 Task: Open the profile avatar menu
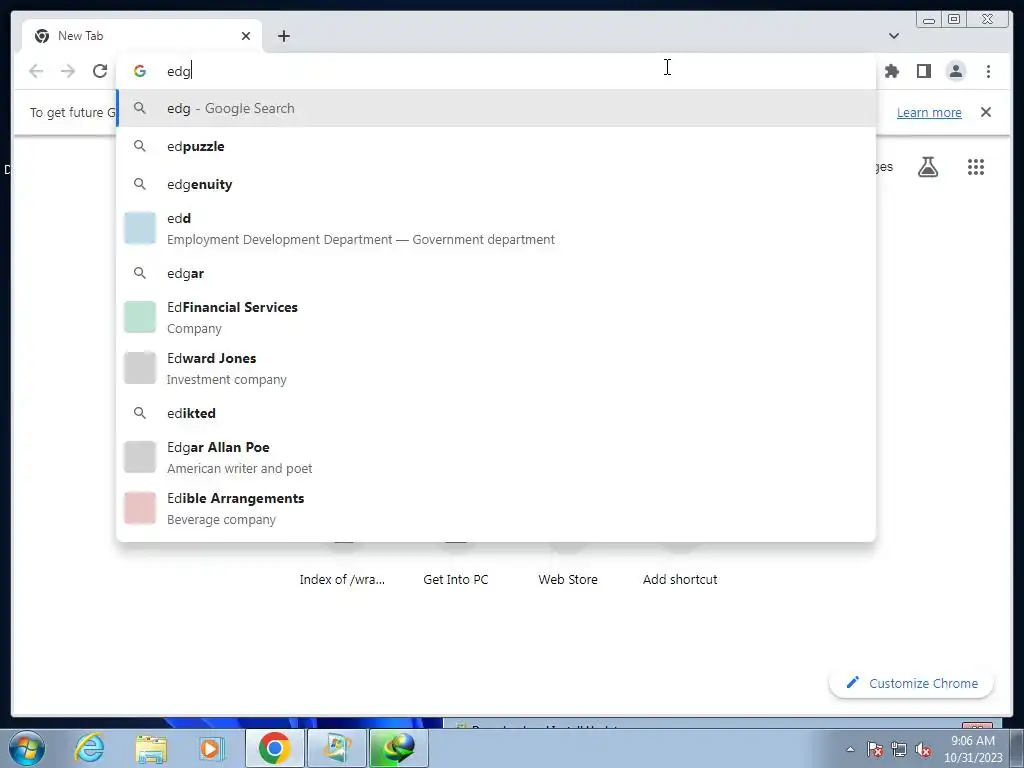(955, 71)
